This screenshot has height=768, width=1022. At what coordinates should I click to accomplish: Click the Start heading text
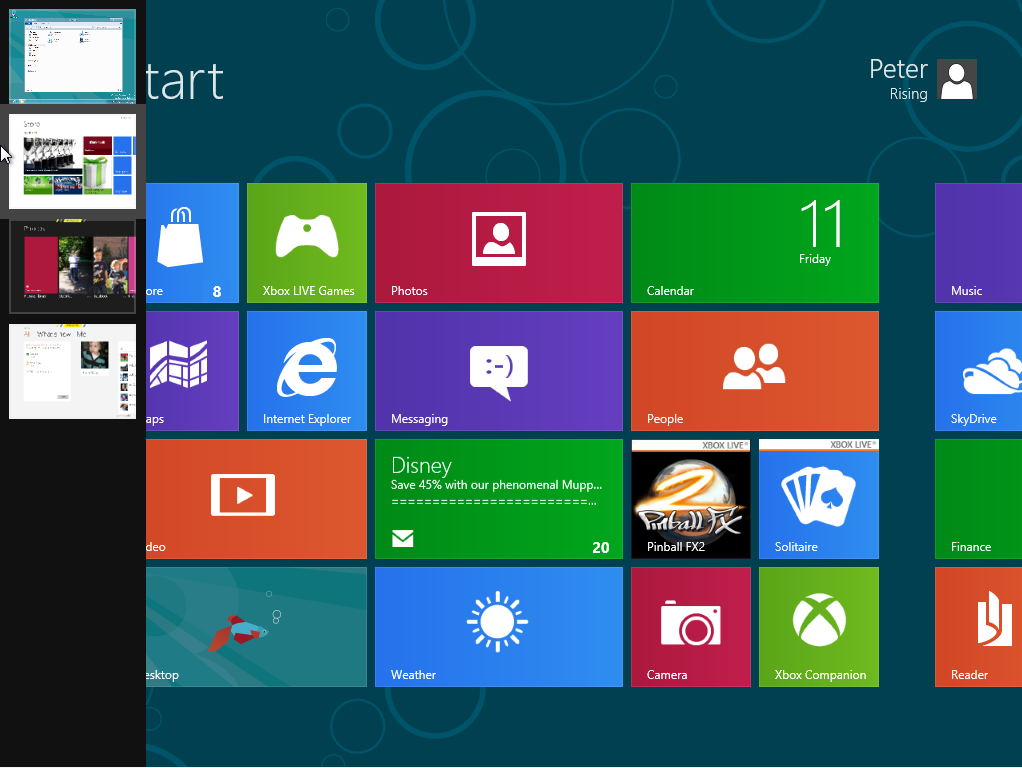point(184,82)
